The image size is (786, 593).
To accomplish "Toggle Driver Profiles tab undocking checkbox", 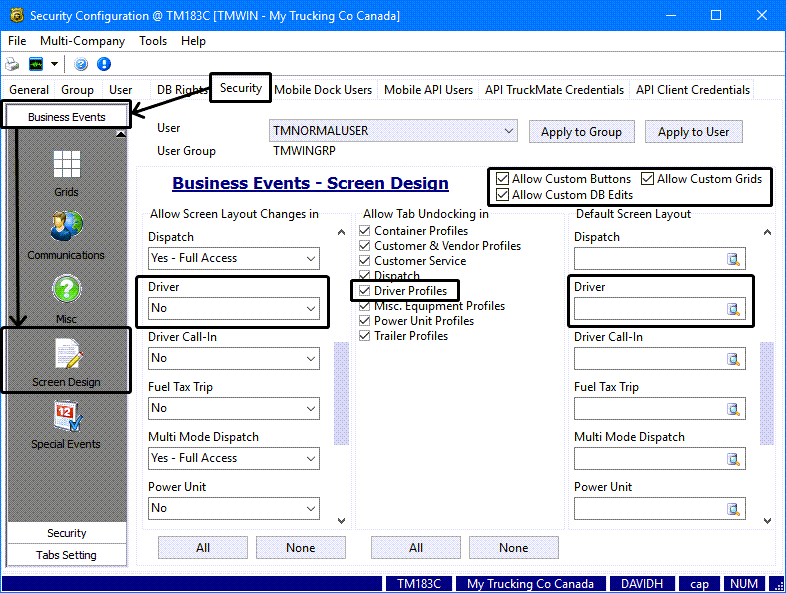I will coord(366,291).
